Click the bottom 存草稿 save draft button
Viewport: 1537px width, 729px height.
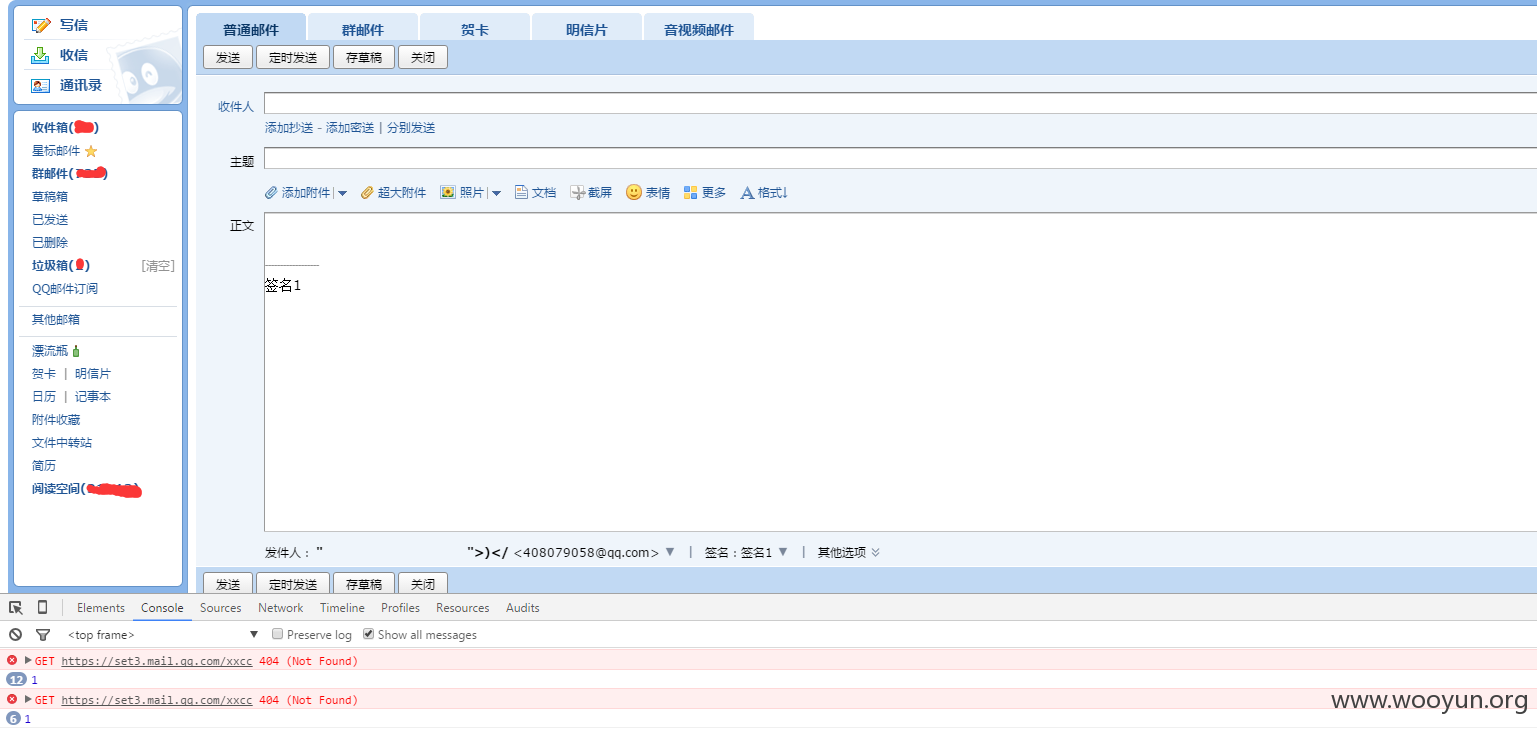364,584
